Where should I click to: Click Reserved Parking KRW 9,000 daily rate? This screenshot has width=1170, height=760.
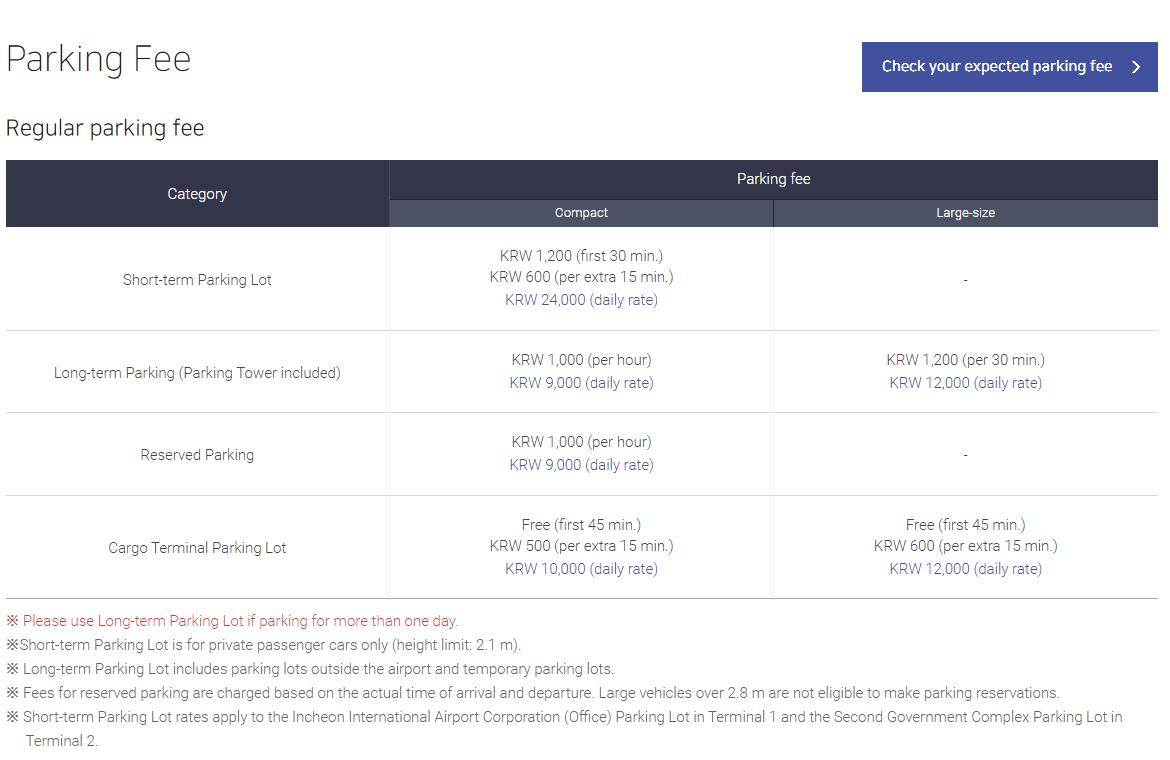[581, 465]
